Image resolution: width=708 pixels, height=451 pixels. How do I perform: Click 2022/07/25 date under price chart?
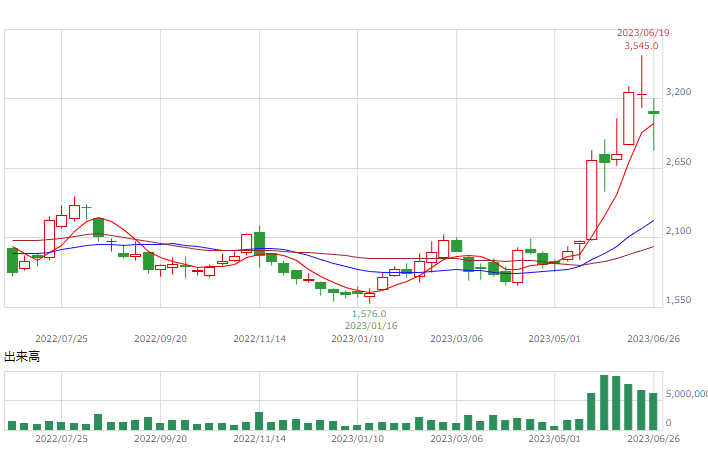point(61,339)
